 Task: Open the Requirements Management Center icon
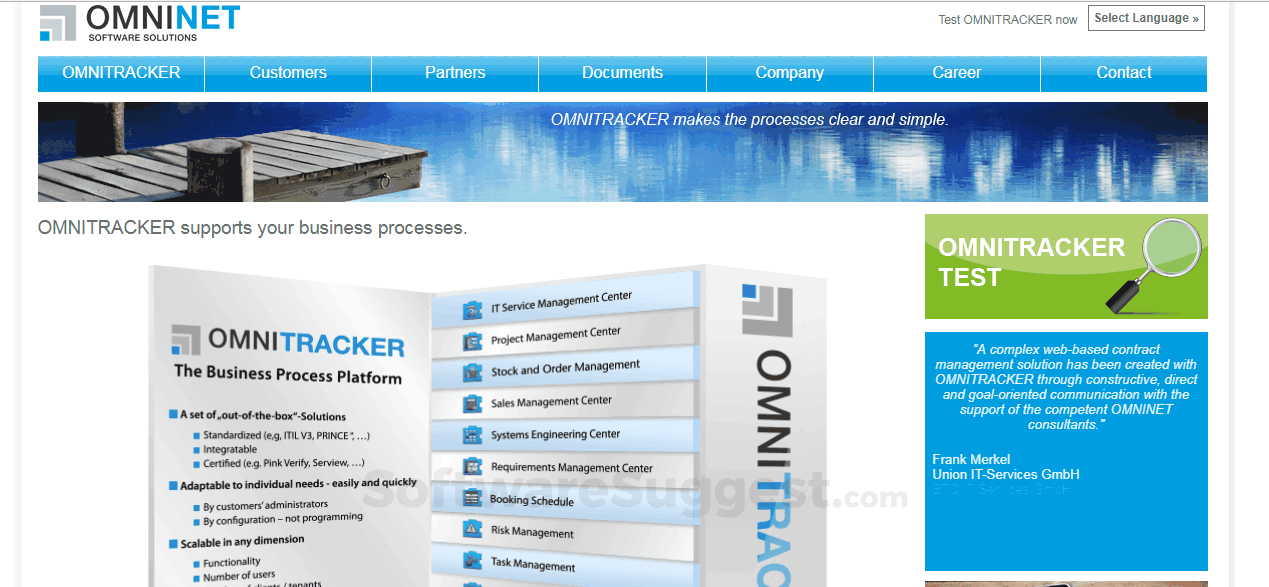(471, 467)
